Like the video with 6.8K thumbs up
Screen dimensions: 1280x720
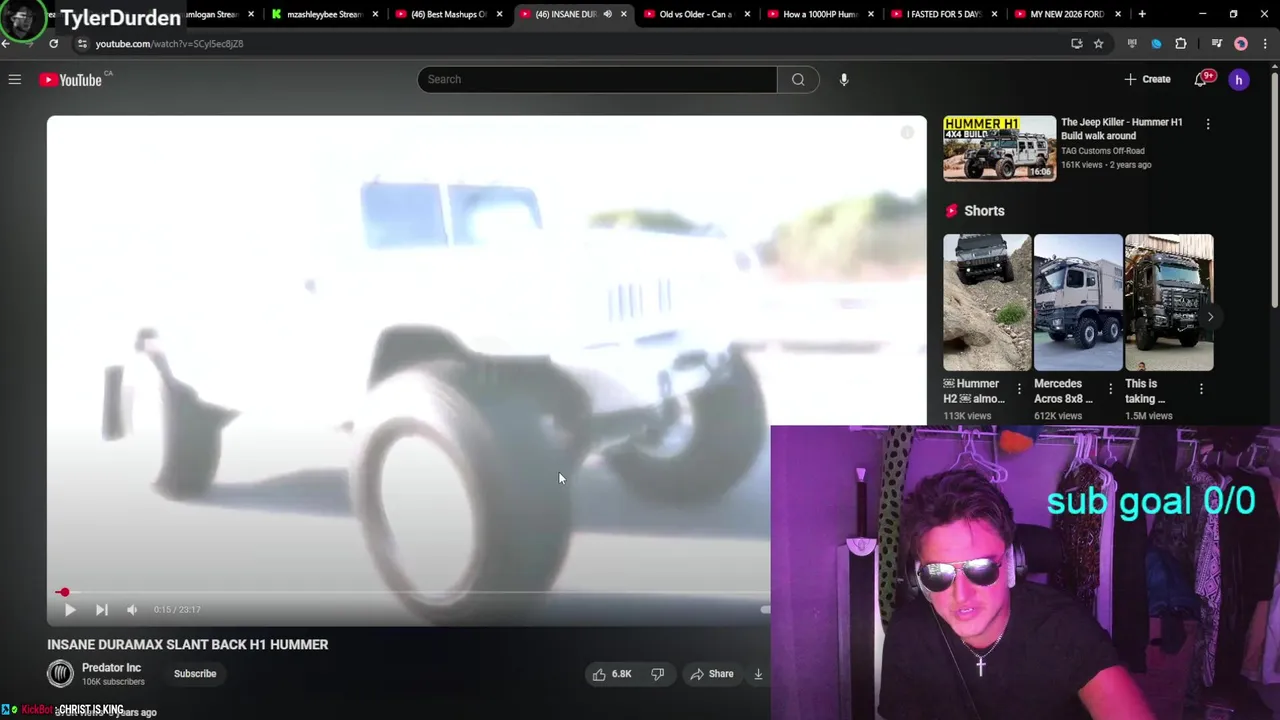(611, 674)
